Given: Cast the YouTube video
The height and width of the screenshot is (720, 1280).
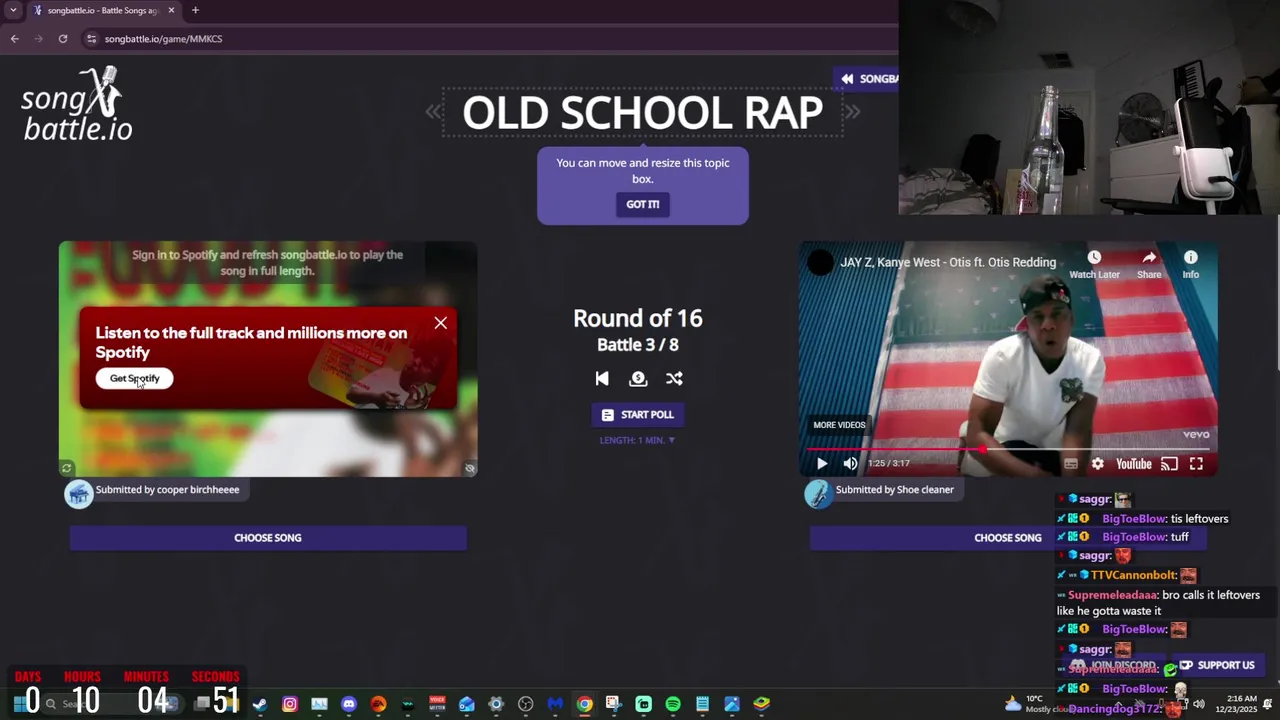Looking at the screenshot, I should coord(1169,464).
